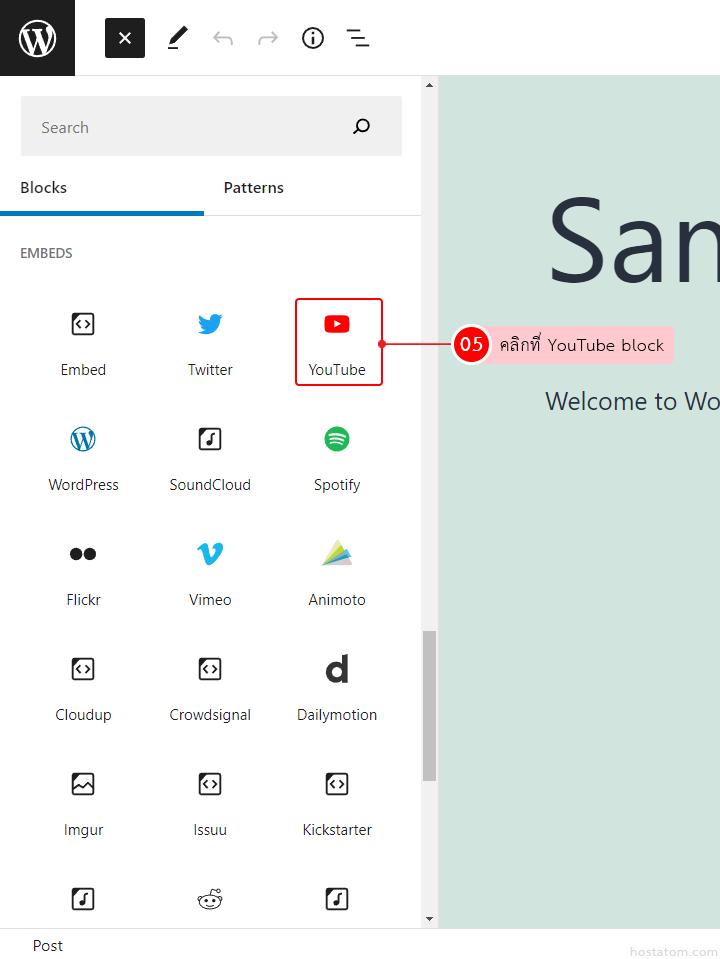The image size is (720, 959).
Task: Close the block inserter panel
Action: click(x=125, y=38)
